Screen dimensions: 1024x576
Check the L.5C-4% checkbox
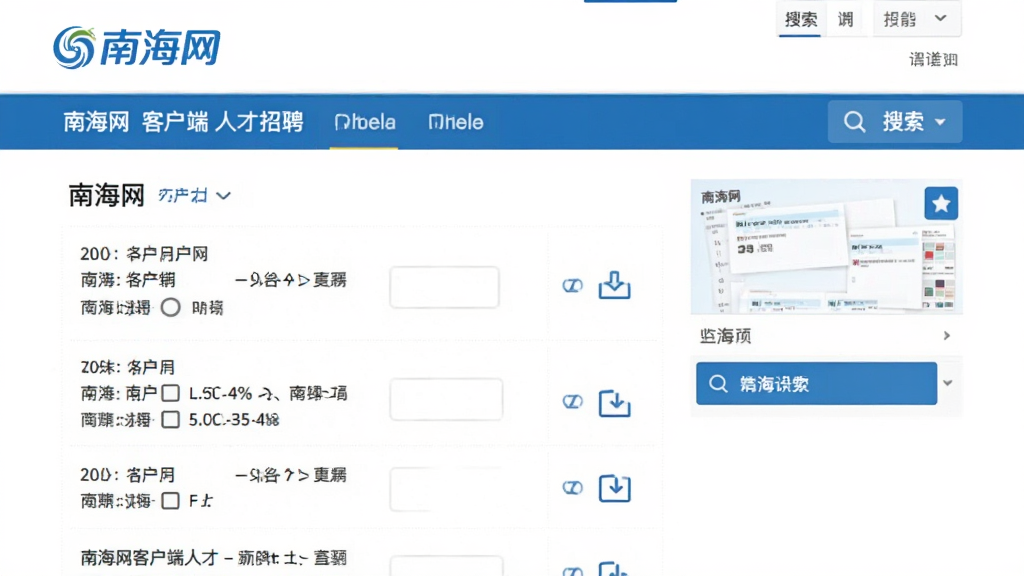(170, 393)
